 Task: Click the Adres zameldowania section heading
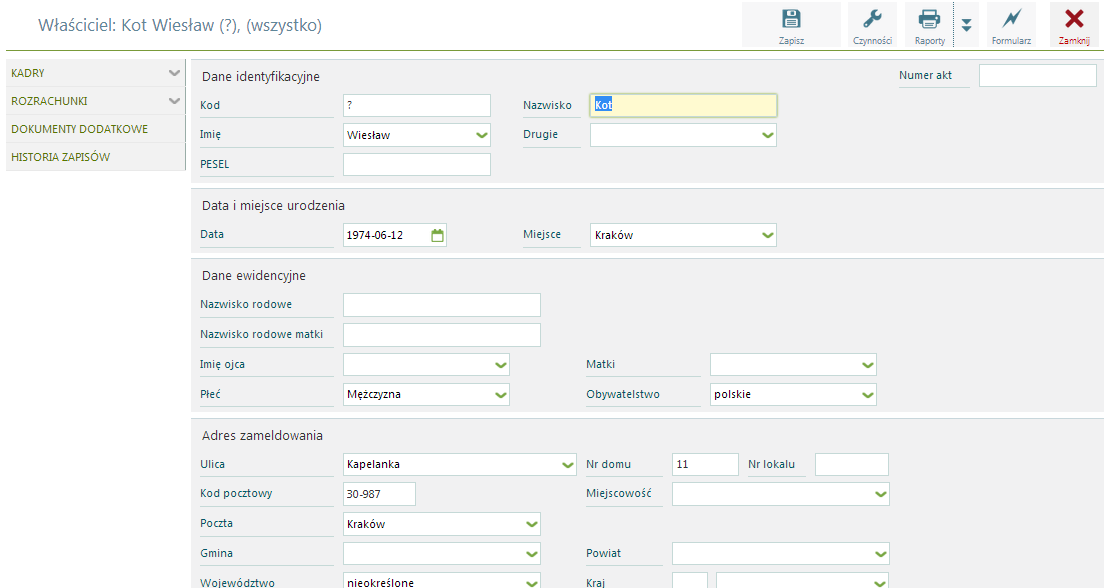coord(262,436)
